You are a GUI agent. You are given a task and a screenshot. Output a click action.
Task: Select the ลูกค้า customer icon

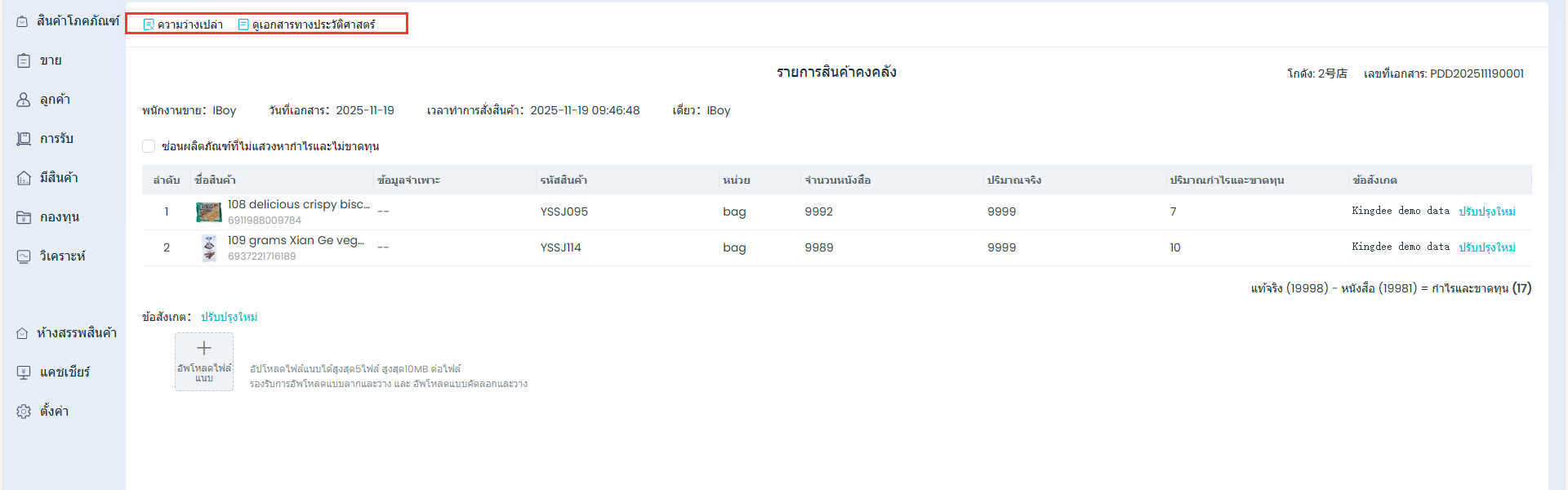click(x=24, y=100)
